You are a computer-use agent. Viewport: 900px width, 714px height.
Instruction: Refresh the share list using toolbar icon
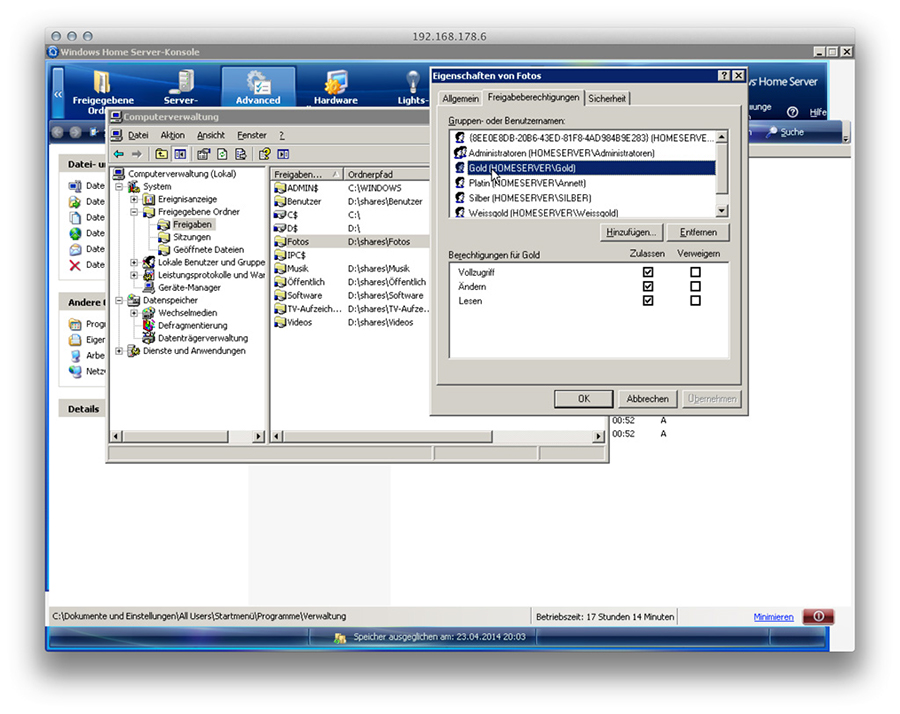[222, 154]
